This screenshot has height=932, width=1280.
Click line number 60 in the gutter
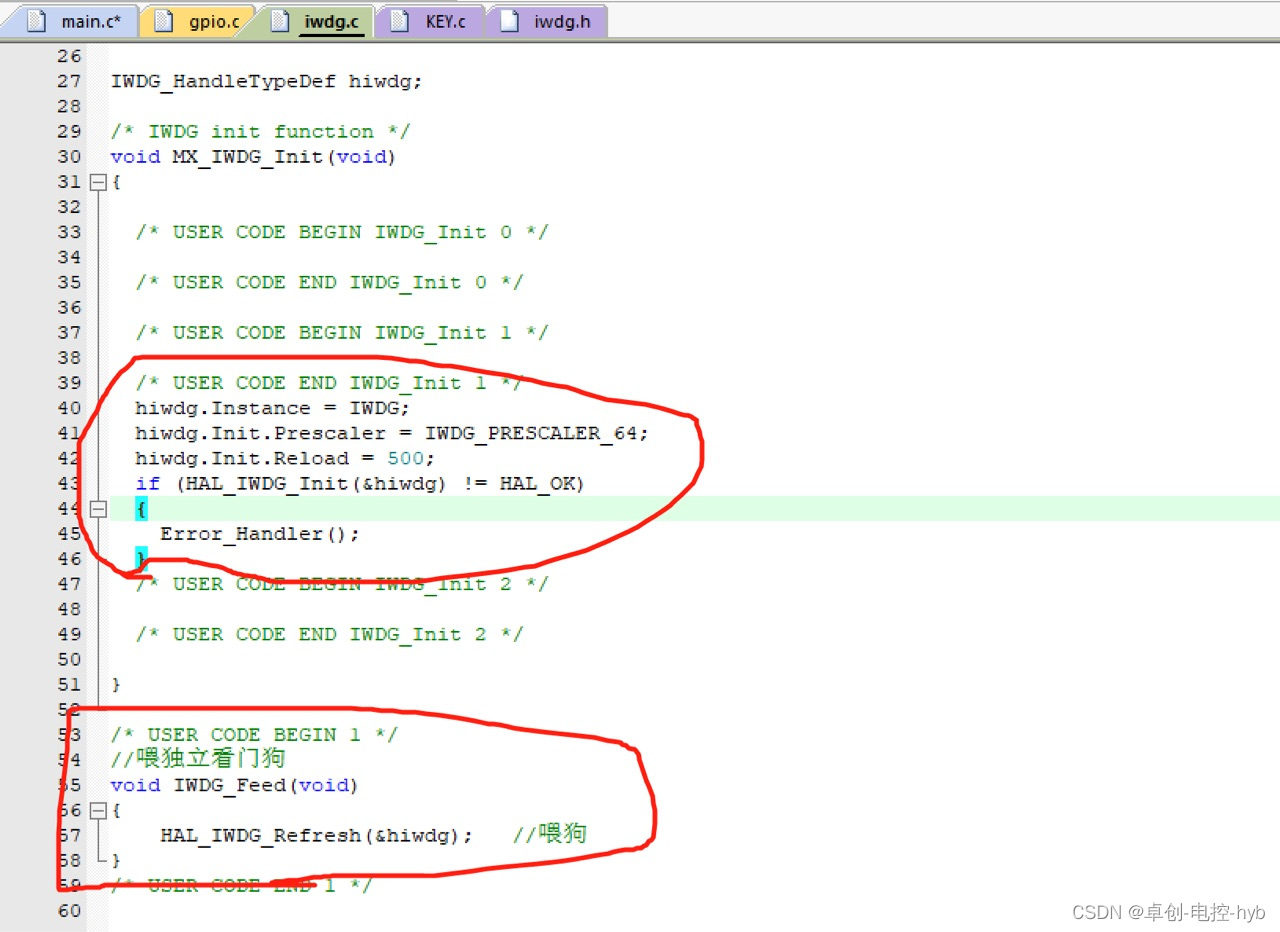pos(69,910)
